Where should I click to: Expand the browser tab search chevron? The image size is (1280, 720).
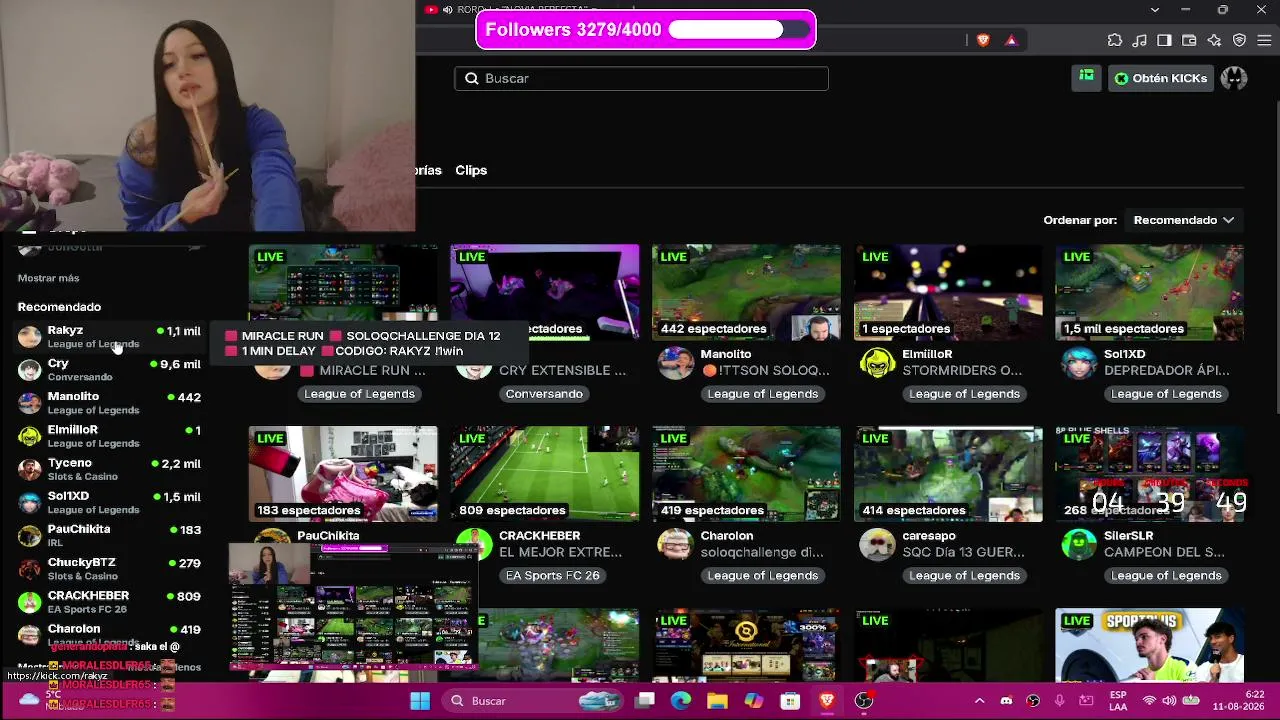pyautogui.click(x=1155, y=10)
